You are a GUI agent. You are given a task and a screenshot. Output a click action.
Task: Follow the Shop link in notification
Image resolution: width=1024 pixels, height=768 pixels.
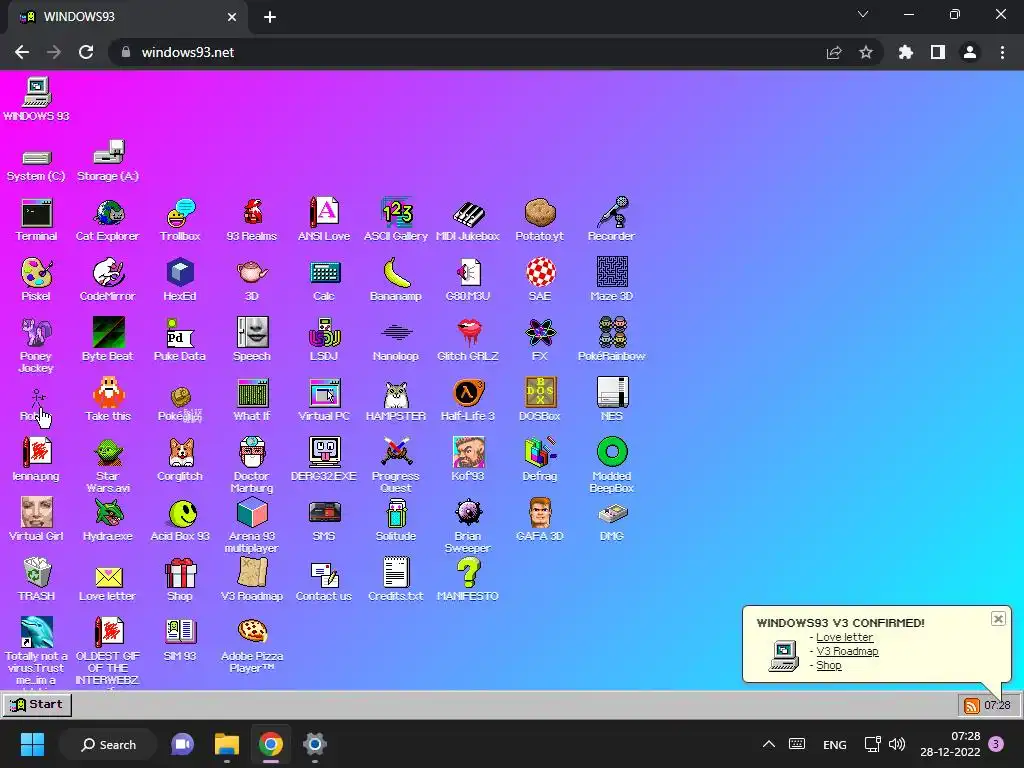829,665
